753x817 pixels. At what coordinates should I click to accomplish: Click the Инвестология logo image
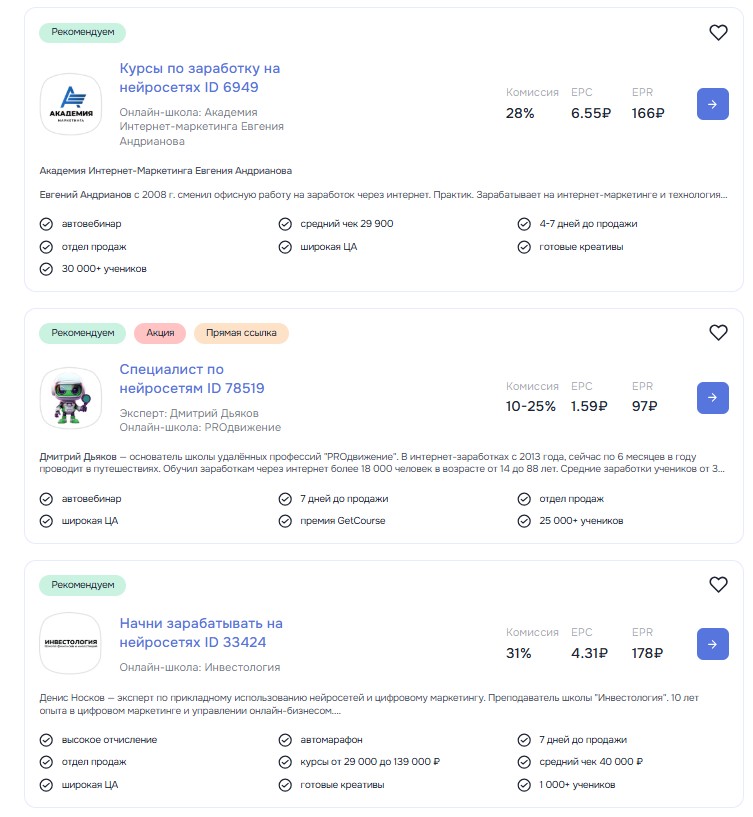coord(70,643)
